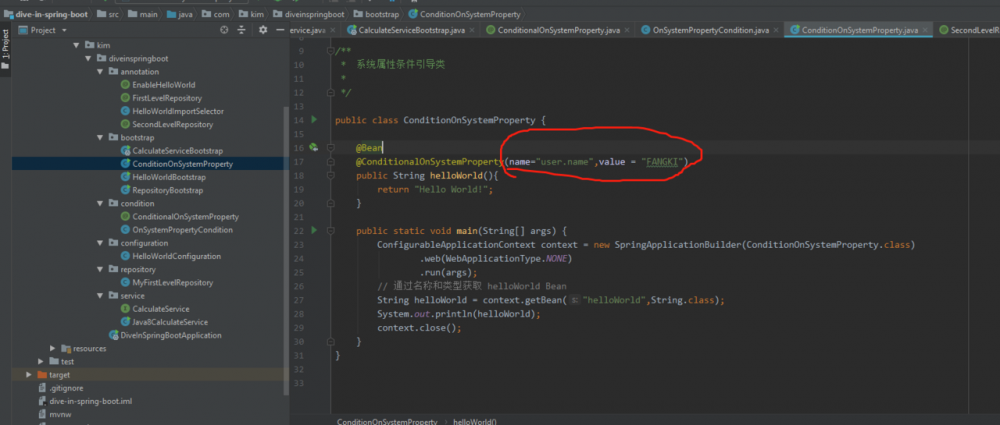The width and height of the screenshot is (1000, 425).
Task: Run main method from line 22 gutter arrow
Action: click(x=314, y=230)
